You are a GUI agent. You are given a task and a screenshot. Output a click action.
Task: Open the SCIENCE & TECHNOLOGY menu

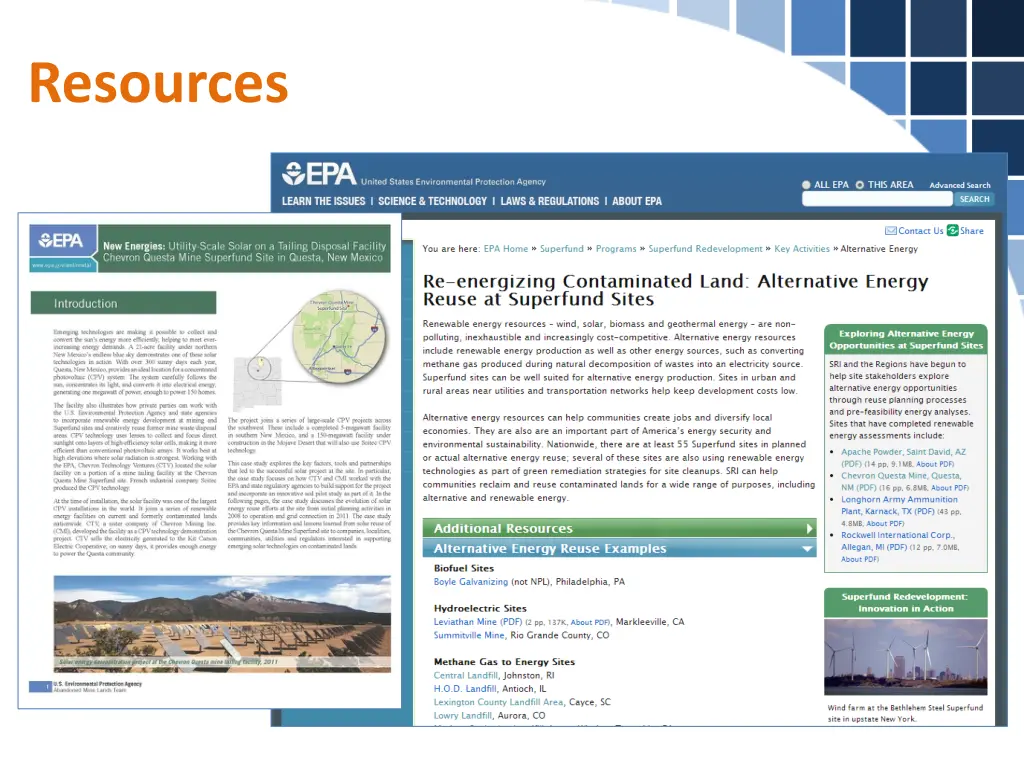(432, 201)
